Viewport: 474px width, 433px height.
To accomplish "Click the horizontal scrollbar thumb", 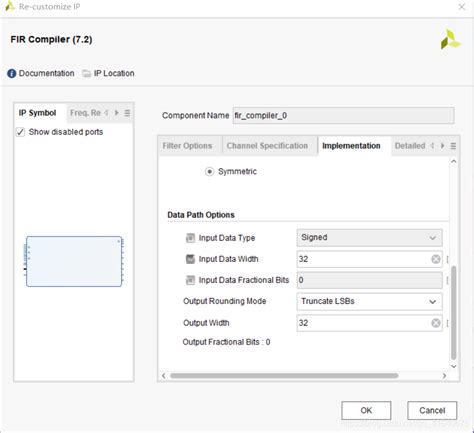I will 284,376.
